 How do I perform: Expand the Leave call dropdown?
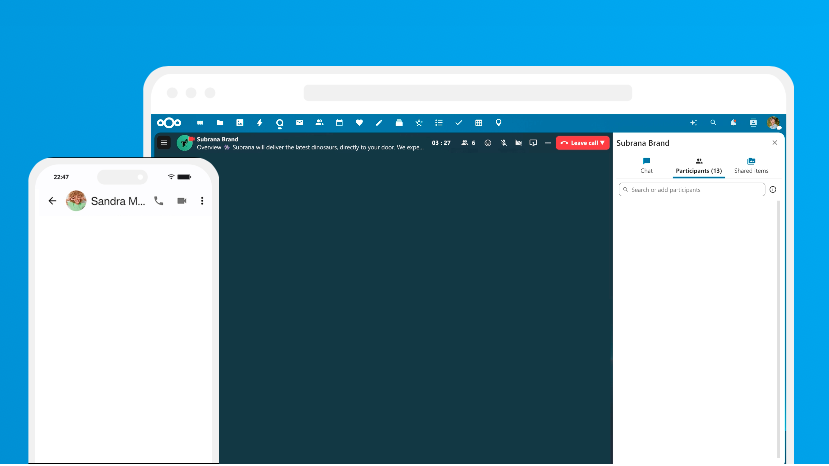pyautogui.click(x=603, y=143)
